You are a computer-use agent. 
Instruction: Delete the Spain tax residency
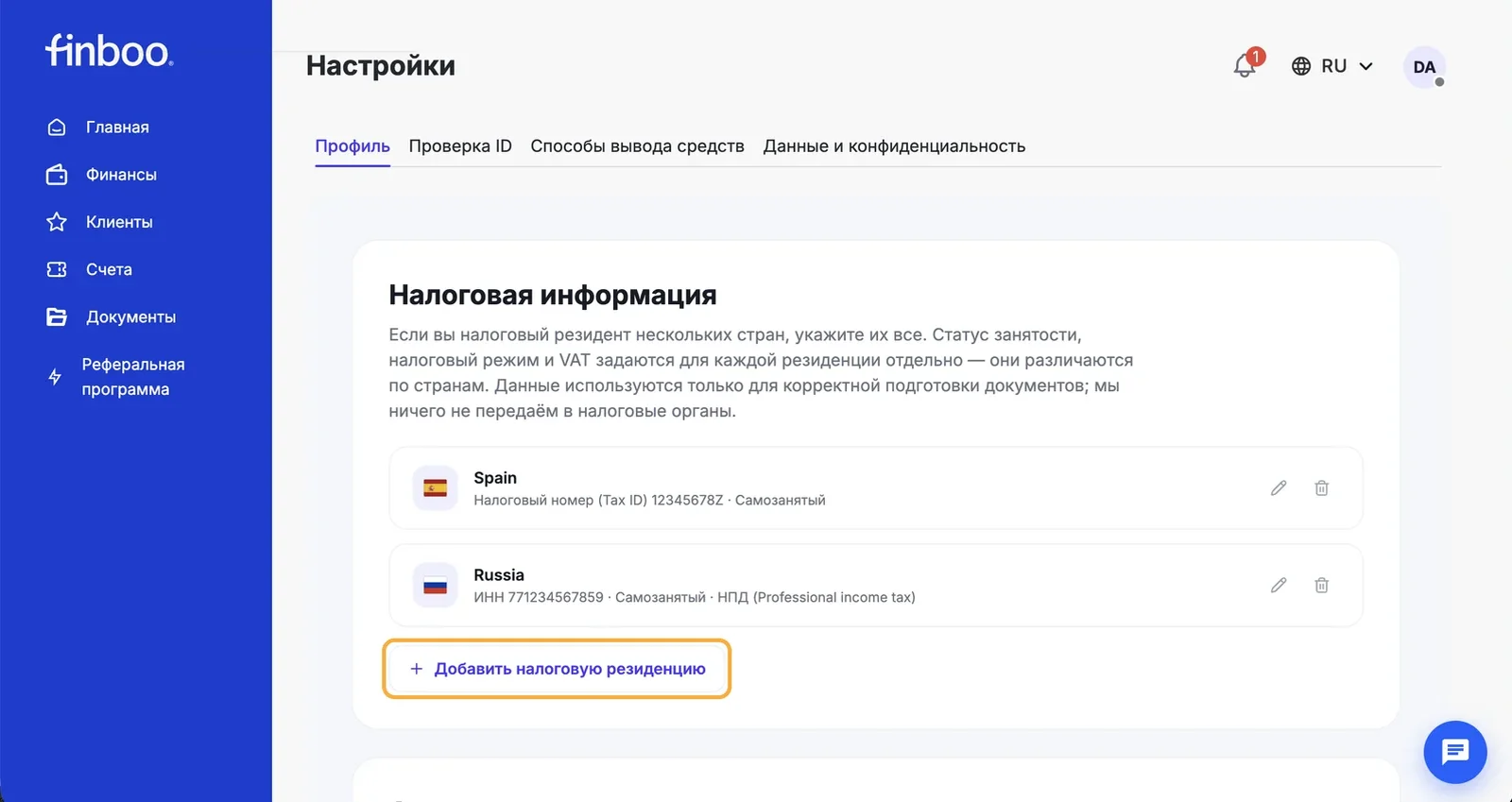click(x=1322, y=488)
